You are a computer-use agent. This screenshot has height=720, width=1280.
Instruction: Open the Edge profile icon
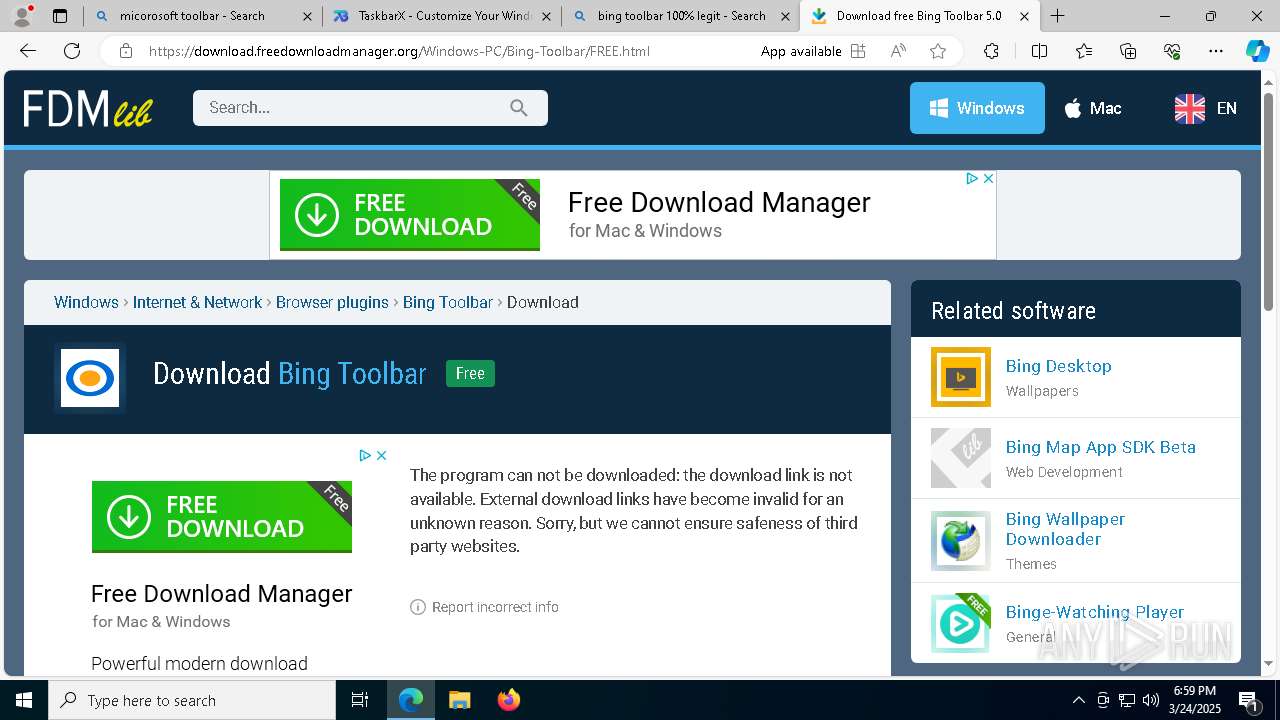click(22, 16)
